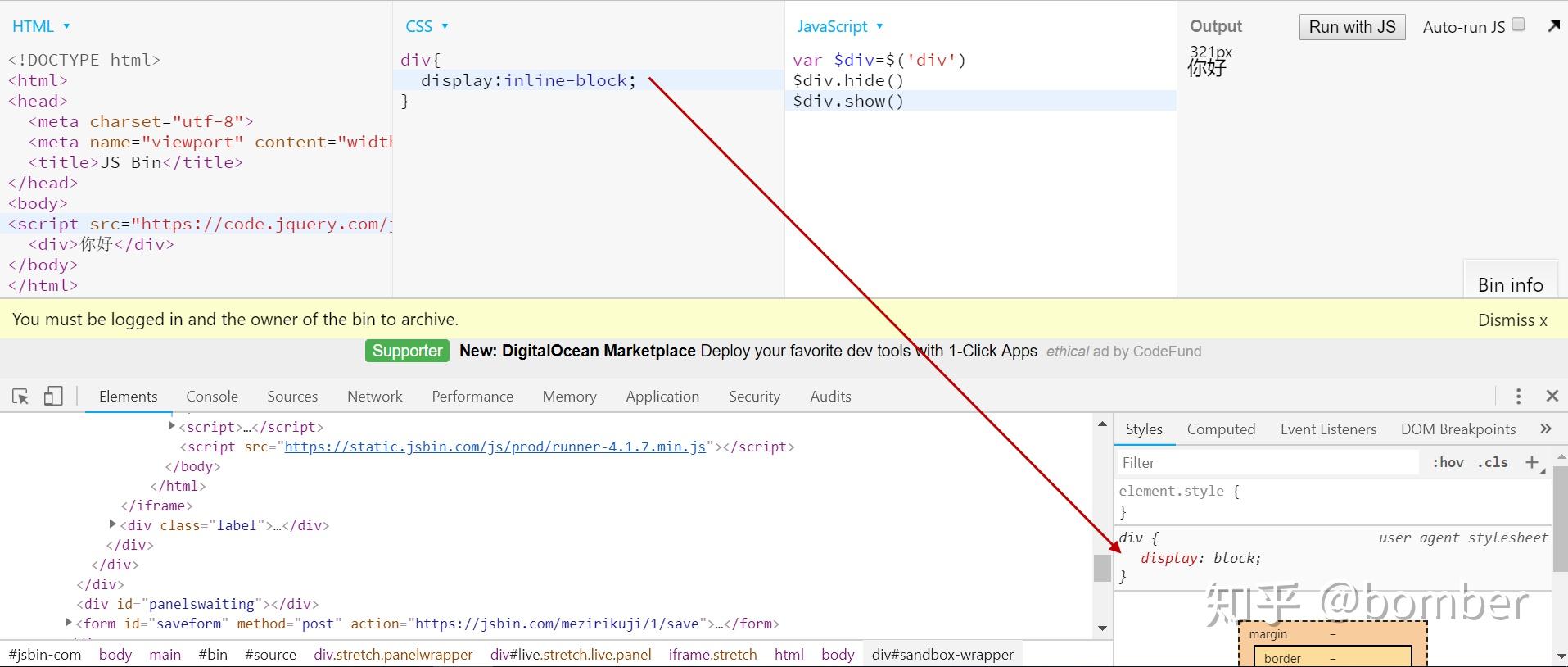Select div.stretch.panelwrapper breadcrumb
1568x667 pixels.
[393, 655]
